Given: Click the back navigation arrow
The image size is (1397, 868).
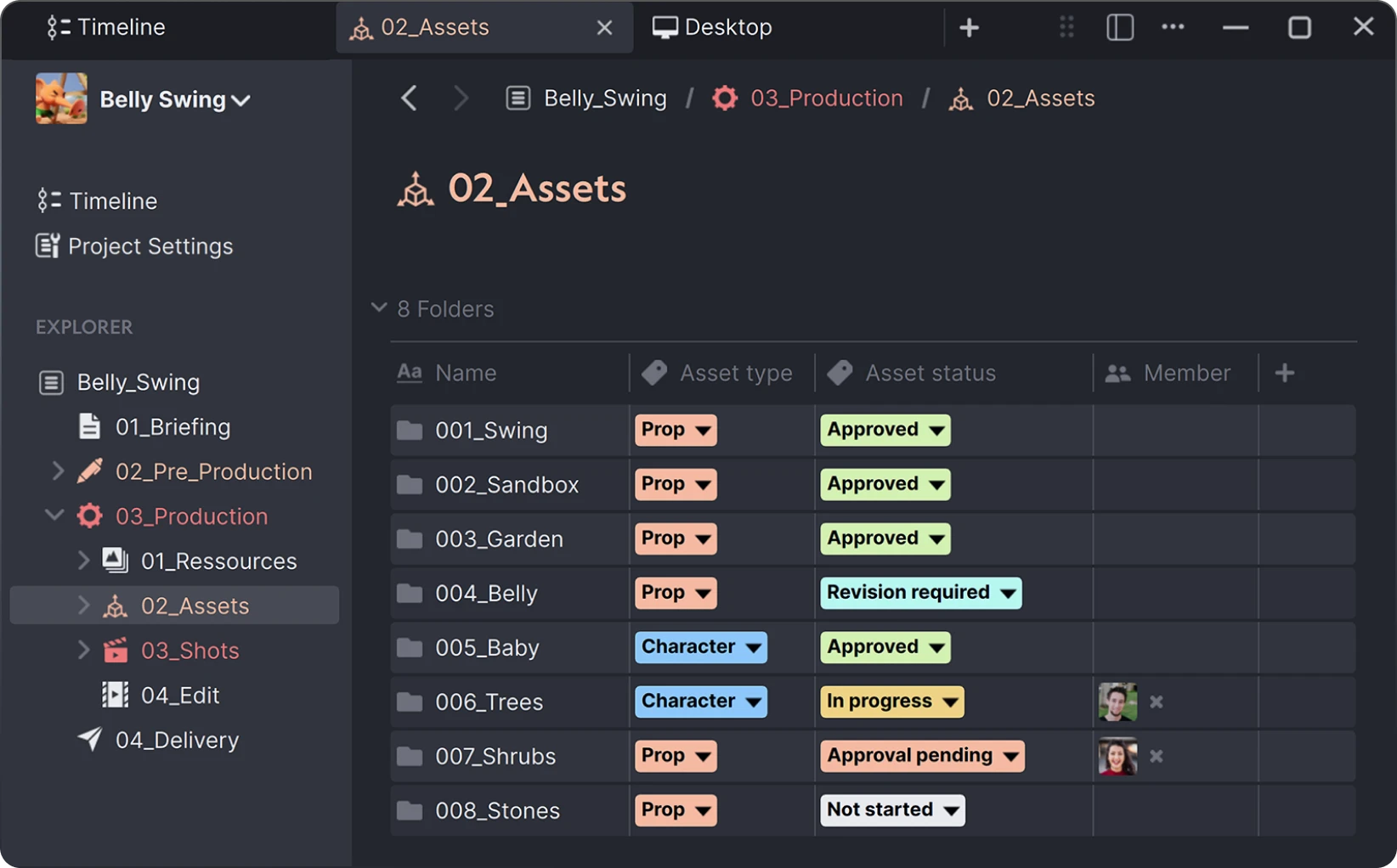Looking at the screenshot, I should (x=409, y=98).
